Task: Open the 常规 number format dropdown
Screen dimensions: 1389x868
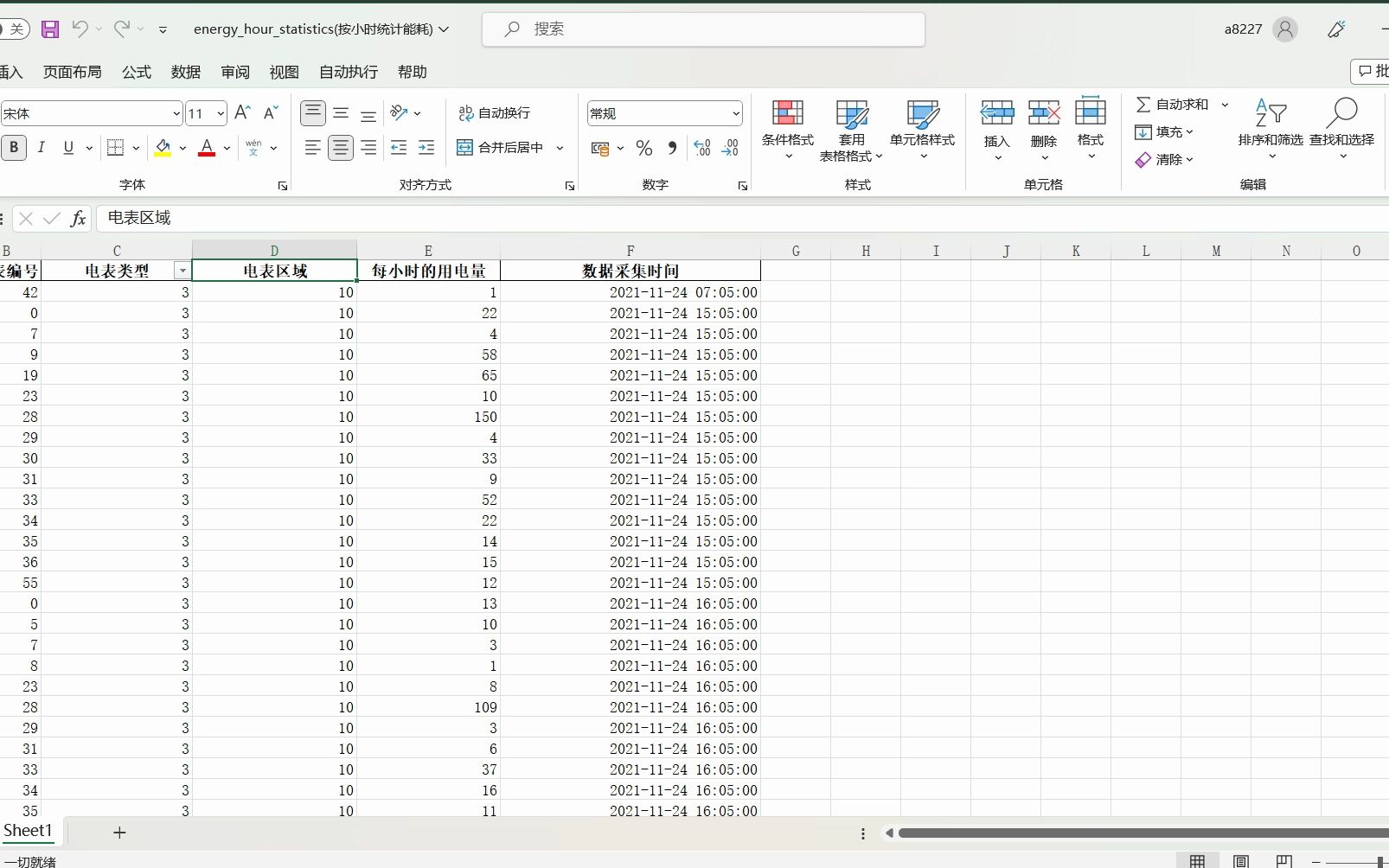Action: tap(736, 113)
